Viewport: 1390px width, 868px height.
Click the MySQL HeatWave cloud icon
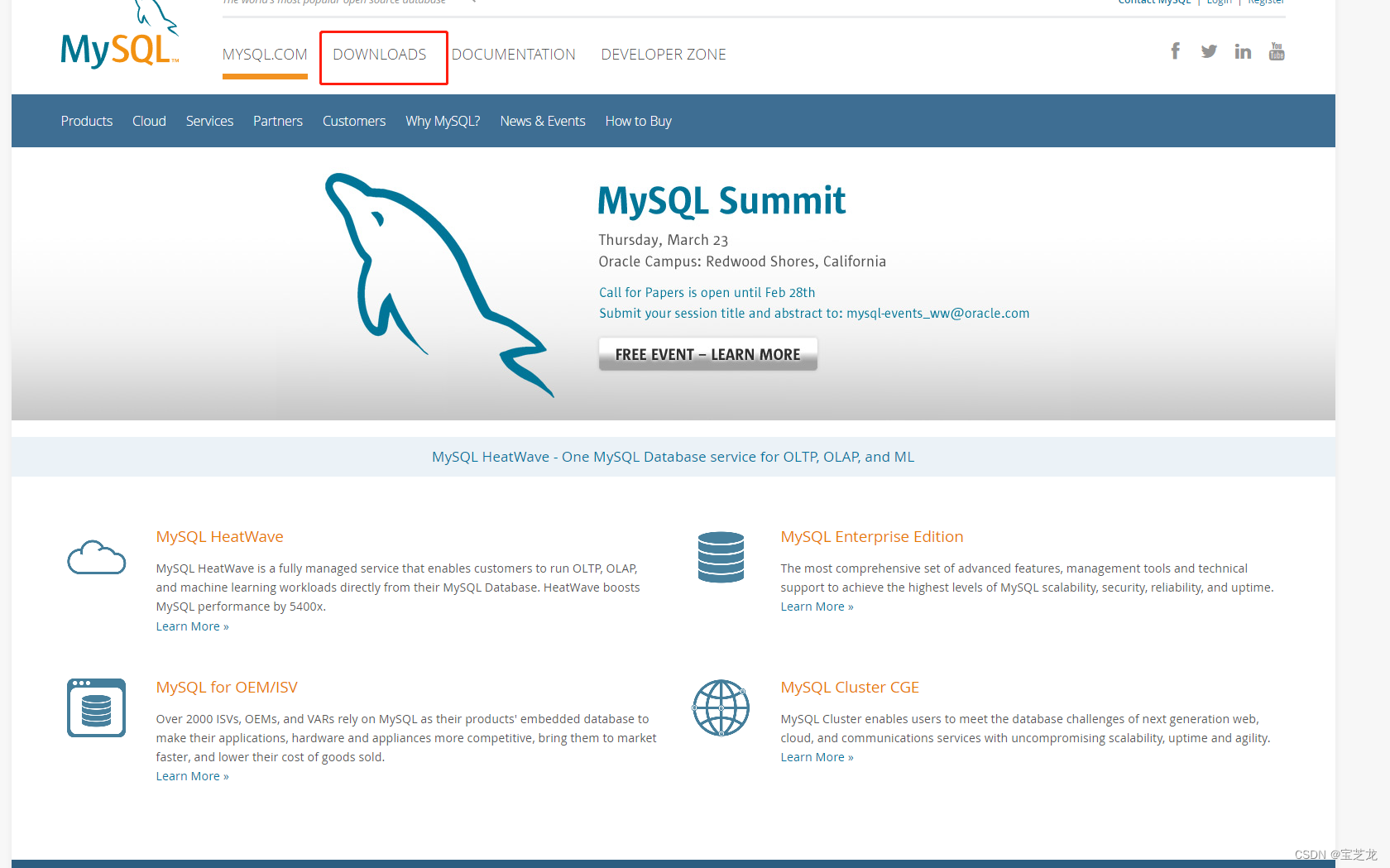click(96, 557)
